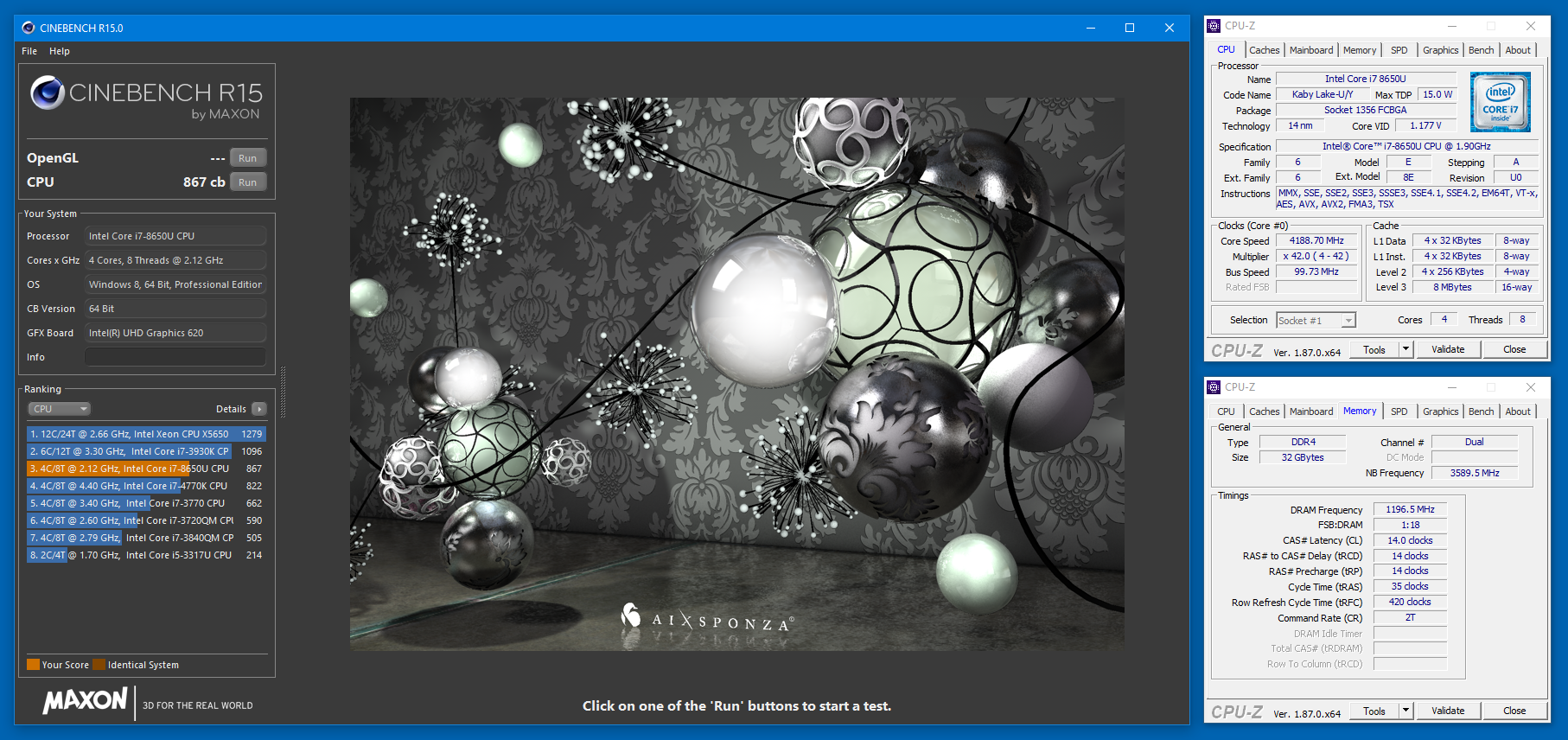Click the Details arrow button in Ranking
The image size is (1568, 740).
pos(259,409)
